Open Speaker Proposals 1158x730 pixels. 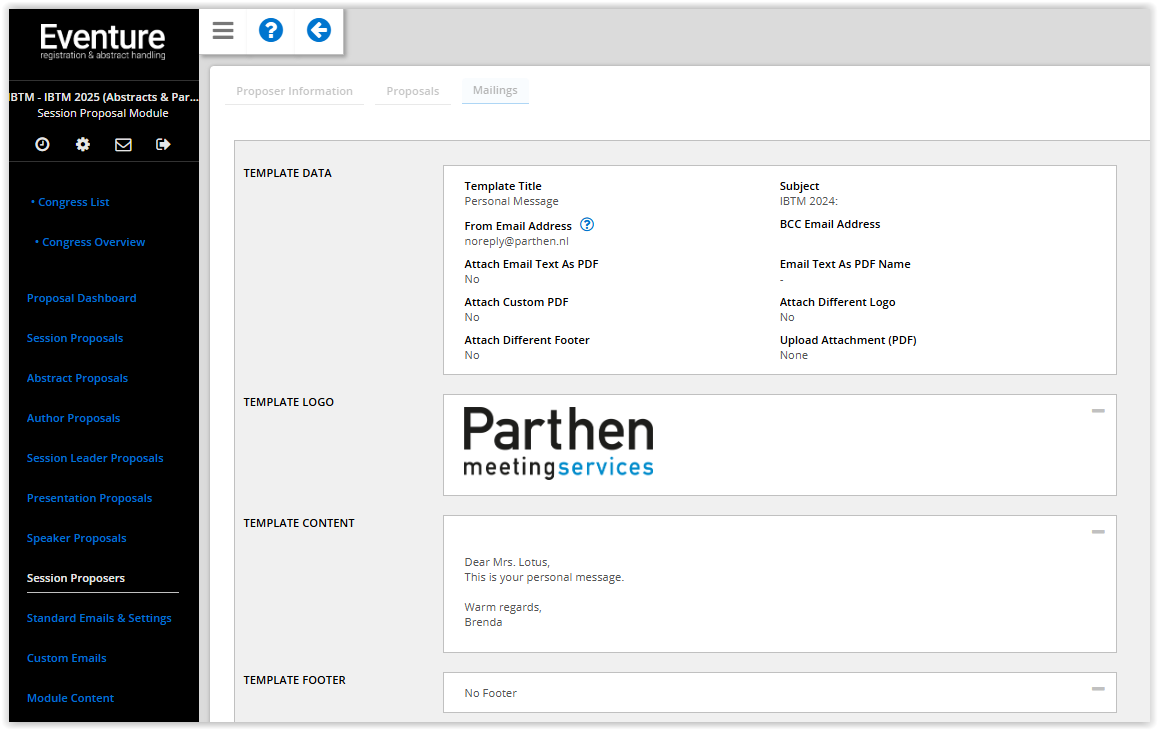click(x=77, y=538)
